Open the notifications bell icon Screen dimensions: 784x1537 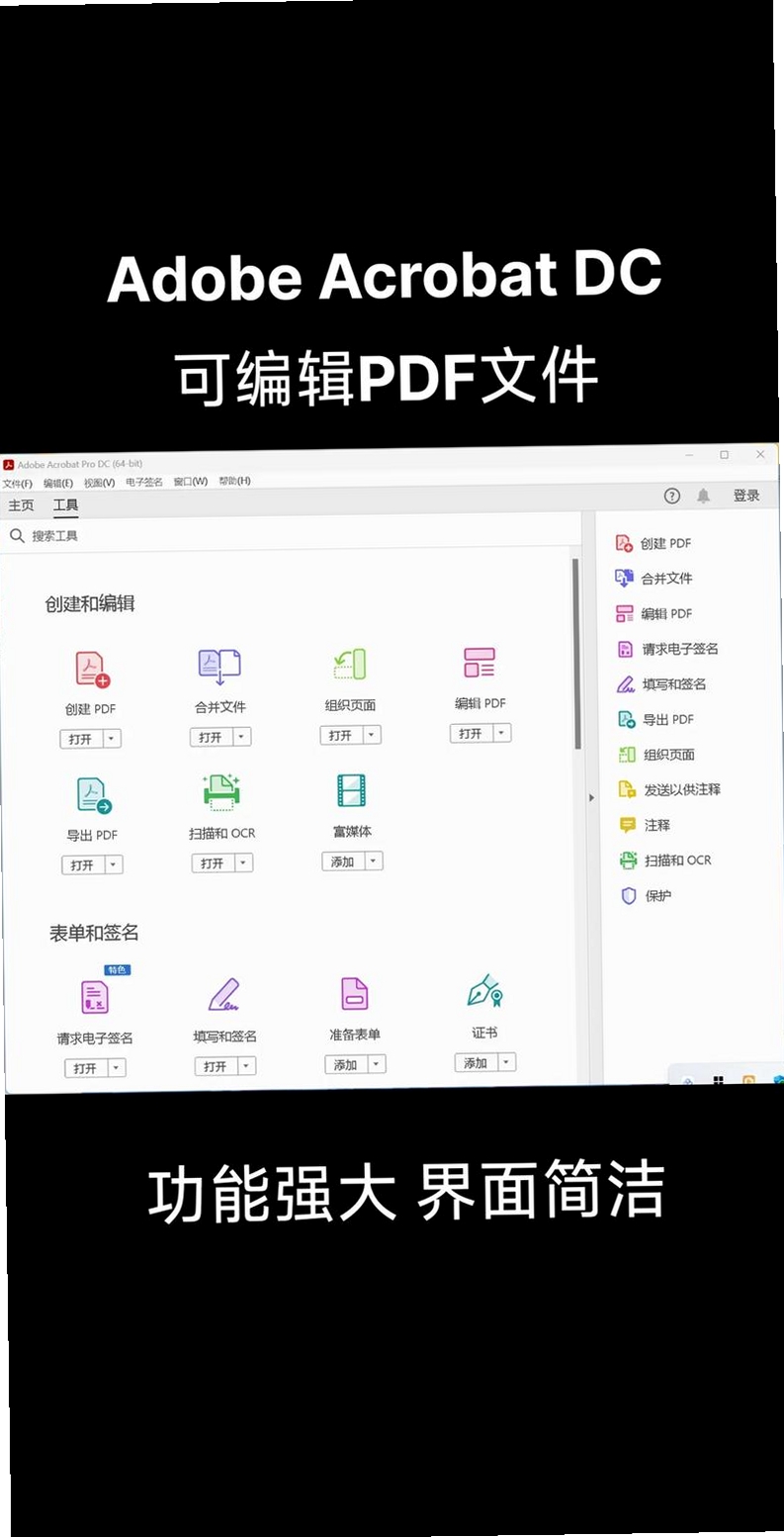coord(704,496)
